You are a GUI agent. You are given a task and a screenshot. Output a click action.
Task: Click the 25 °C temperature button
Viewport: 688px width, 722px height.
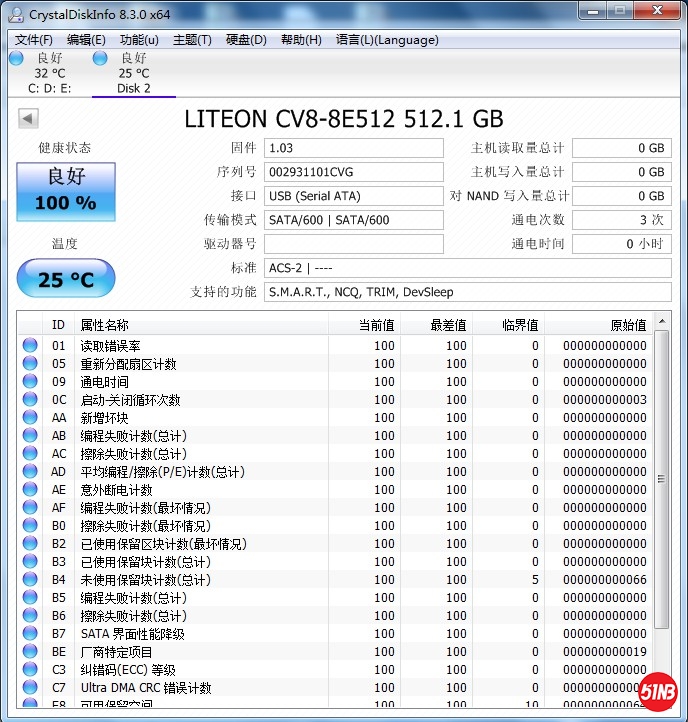coord(66,279)
